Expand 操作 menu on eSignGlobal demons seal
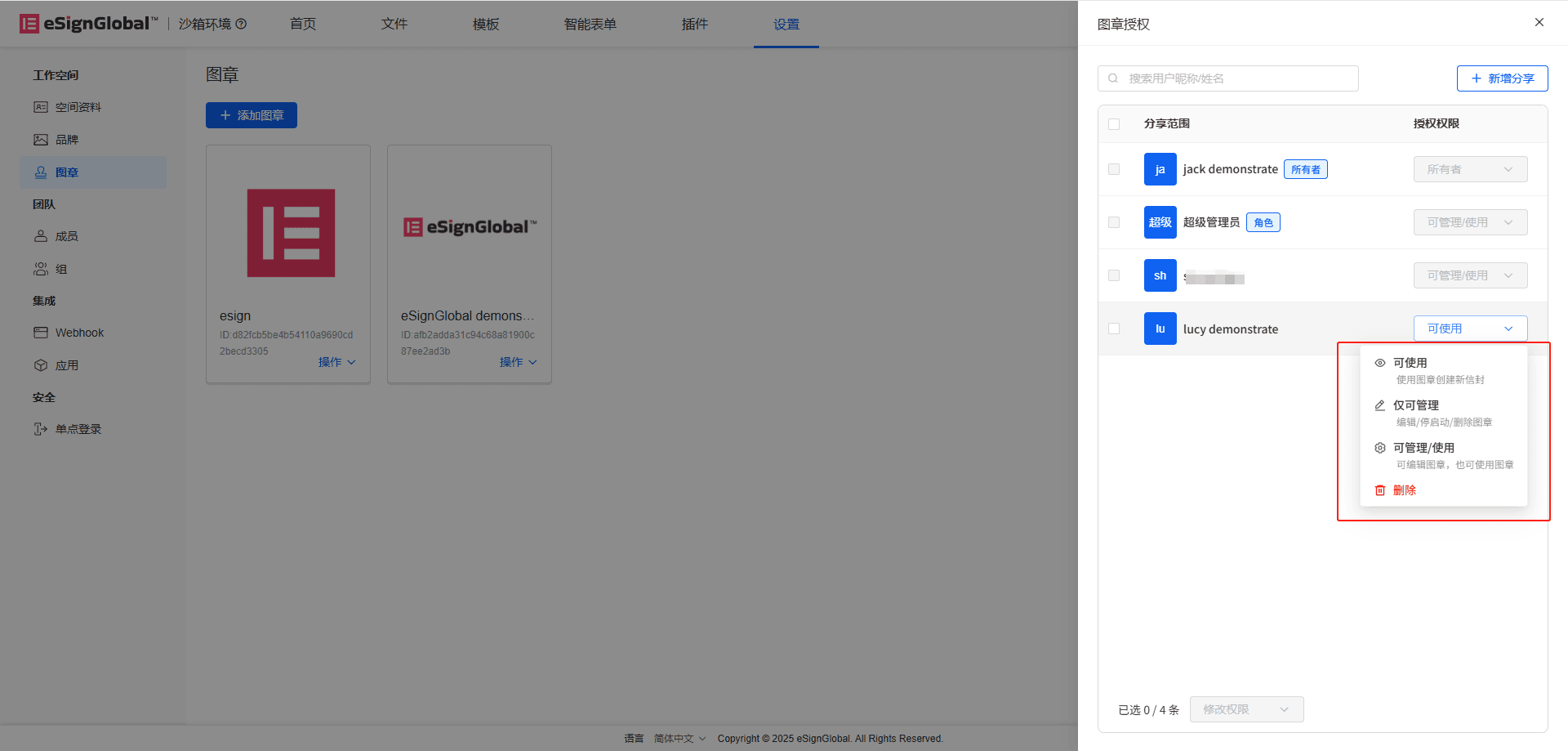This screenshot has width=1568, height=751. click(518, 362)
